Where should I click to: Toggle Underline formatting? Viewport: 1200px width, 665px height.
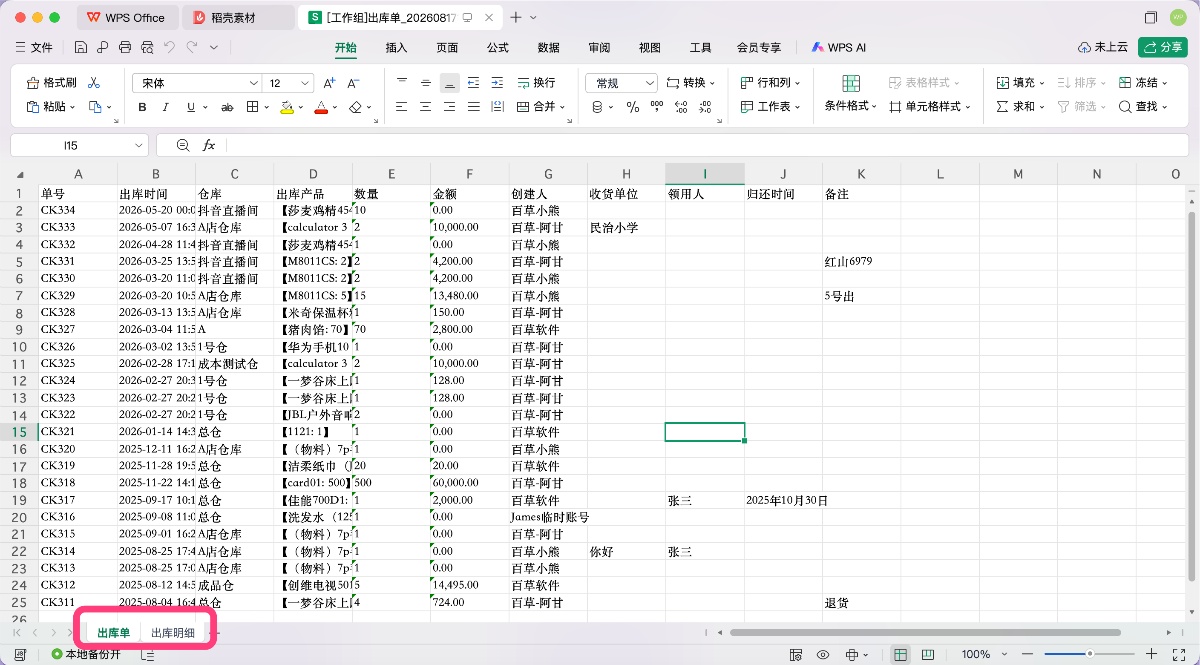pos(189,107)
